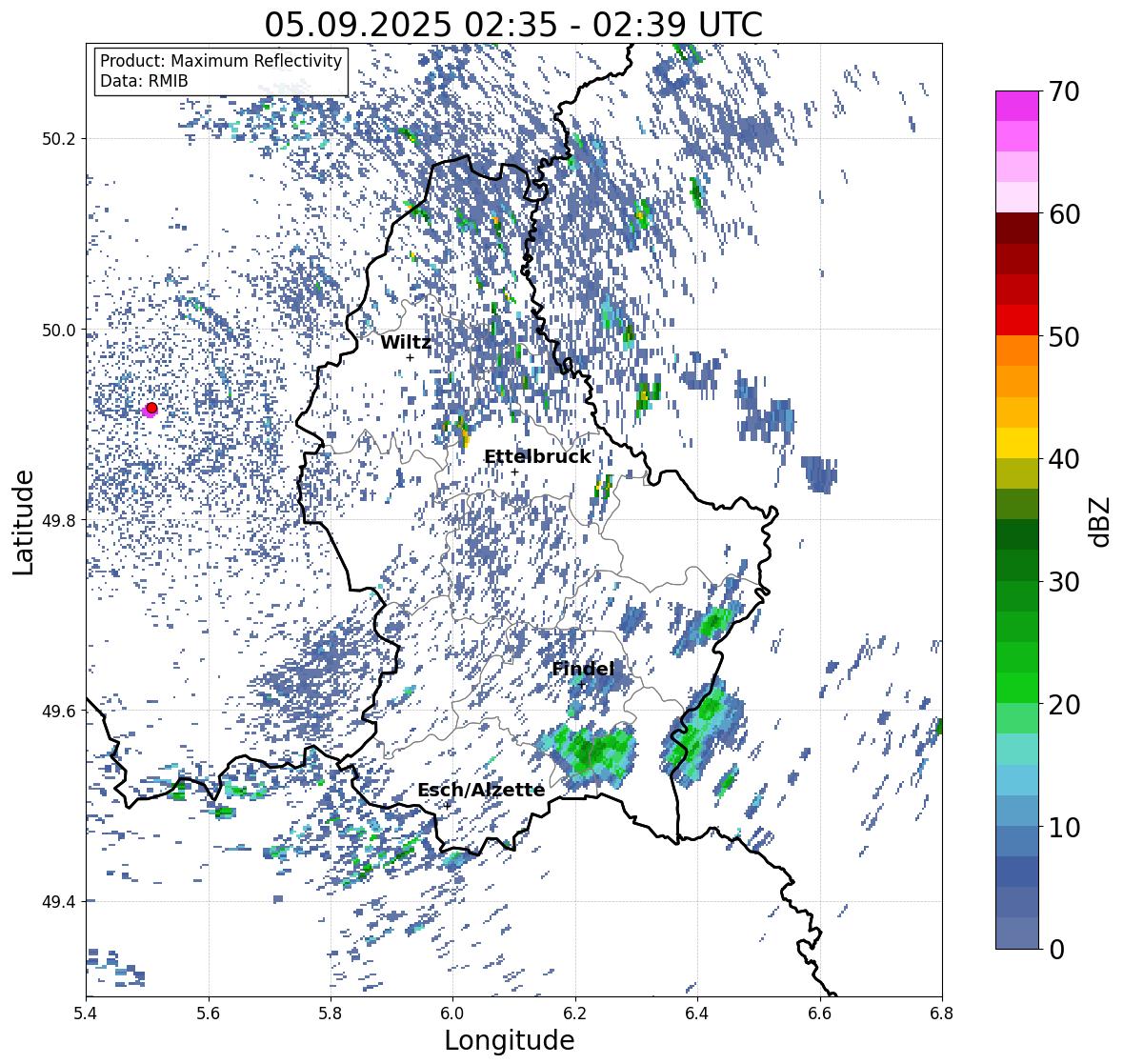
Task: Click the timestamp title 05.09.2025 02:35 - 02:39 UTC
Action: pos(513,25)
